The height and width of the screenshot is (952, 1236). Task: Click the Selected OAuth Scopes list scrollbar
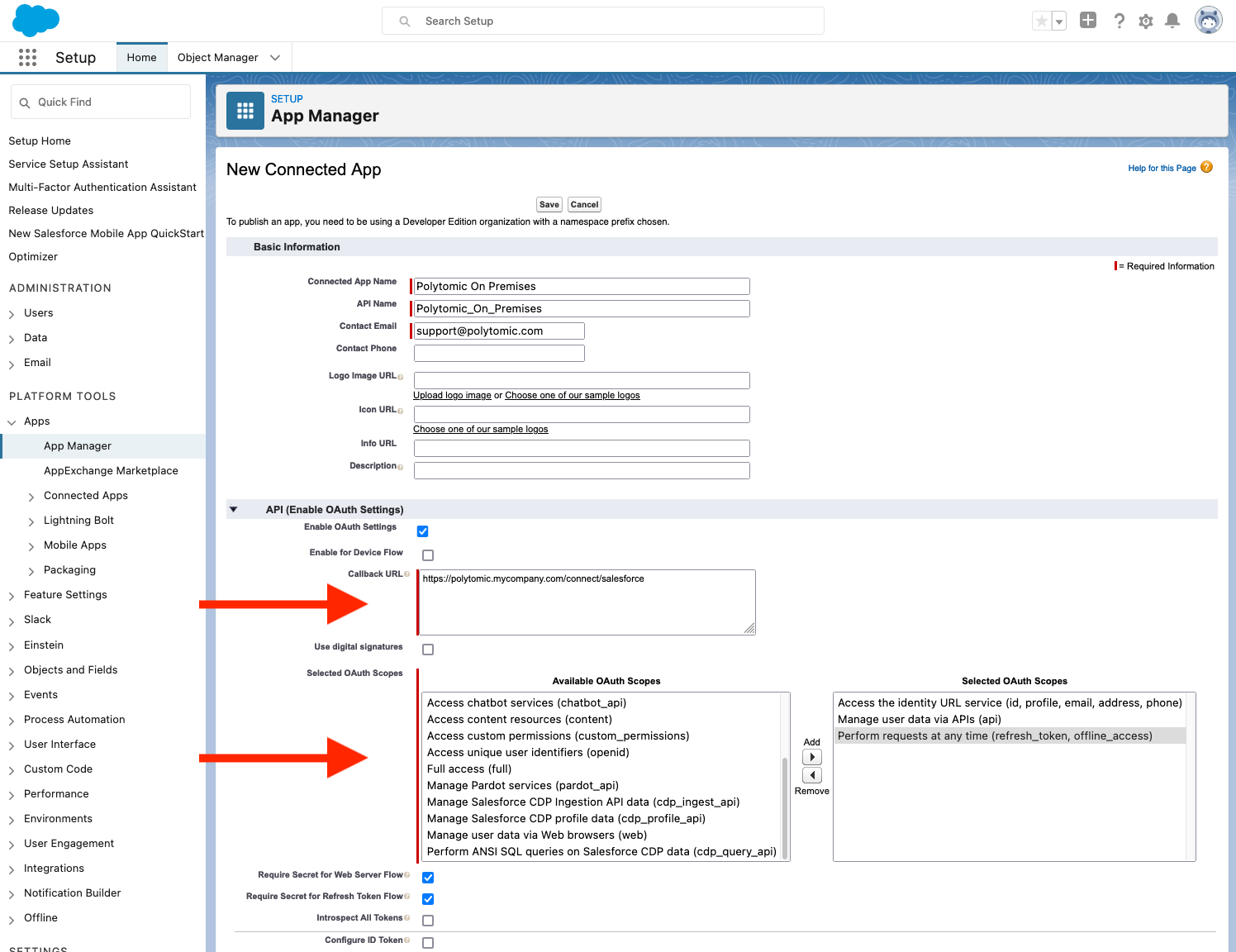pyautogui.click(x=1191, y=777)
